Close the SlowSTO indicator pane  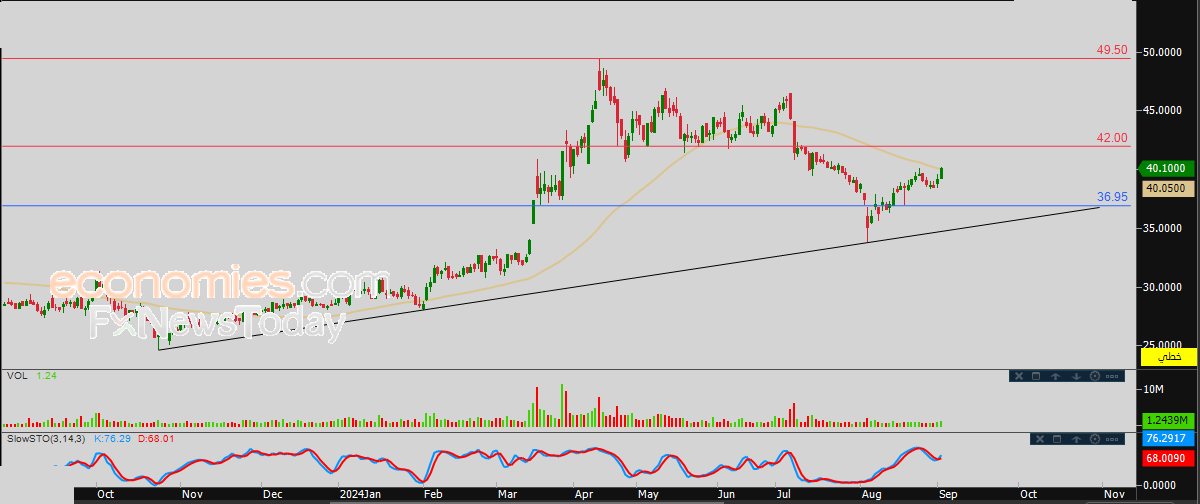coord(1040,439)
